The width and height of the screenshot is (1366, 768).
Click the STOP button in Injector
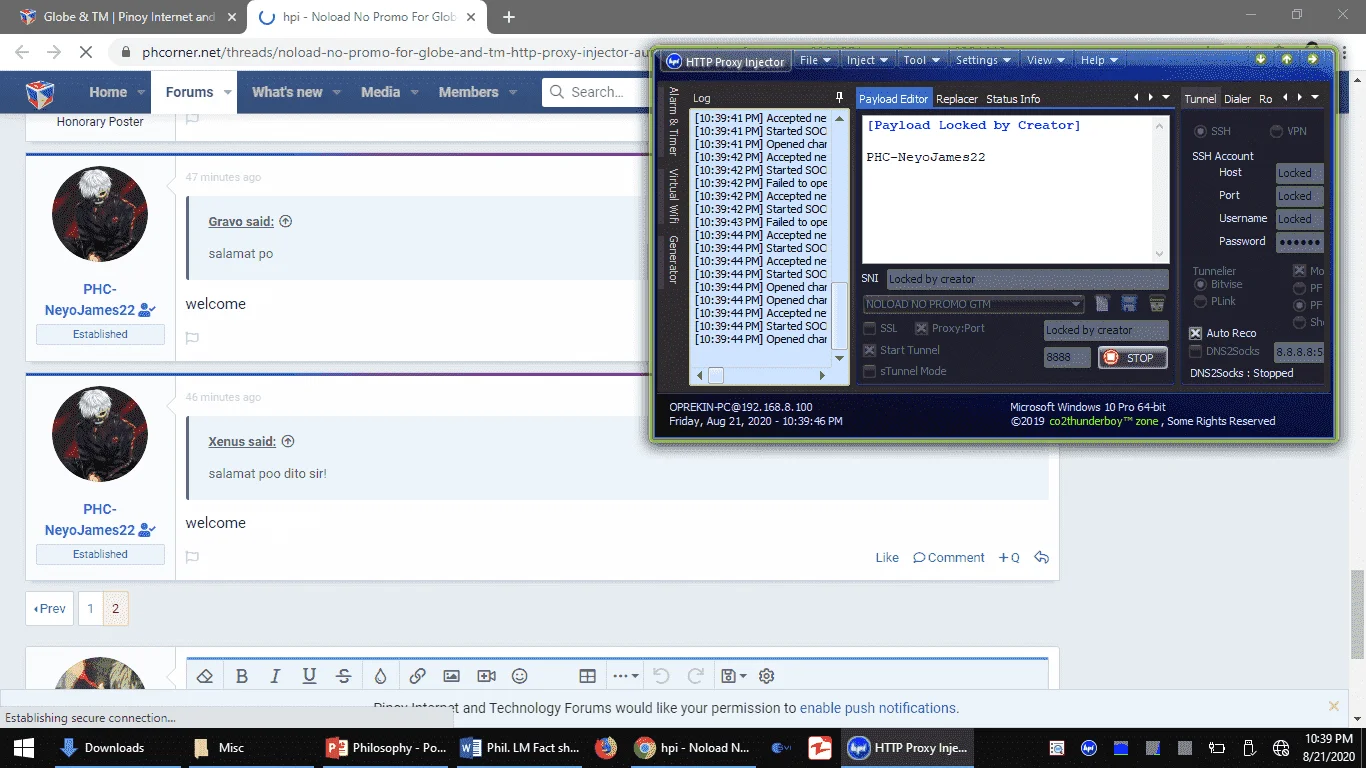click(x=1132, y=358)
